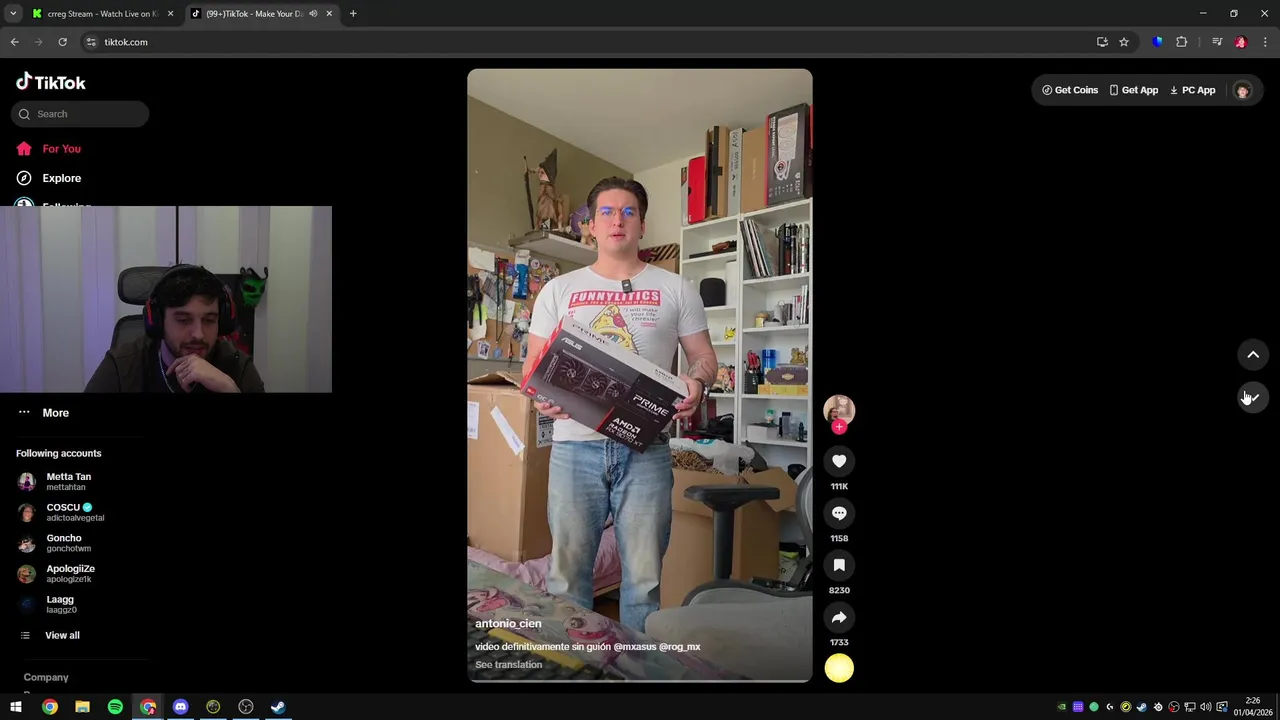This screenshot has width=1280, height=720.
Task: Open the blue shield extension
Action: click(1157, 42)
